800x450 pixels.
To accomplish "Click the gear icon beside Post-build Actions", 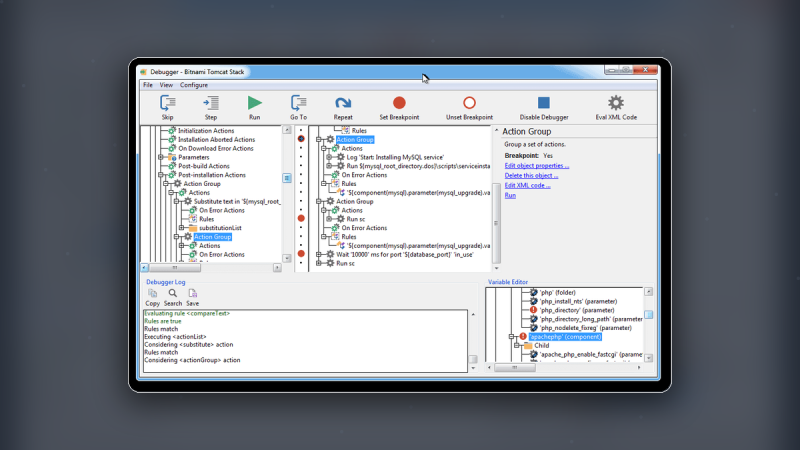I will [172, 166].
